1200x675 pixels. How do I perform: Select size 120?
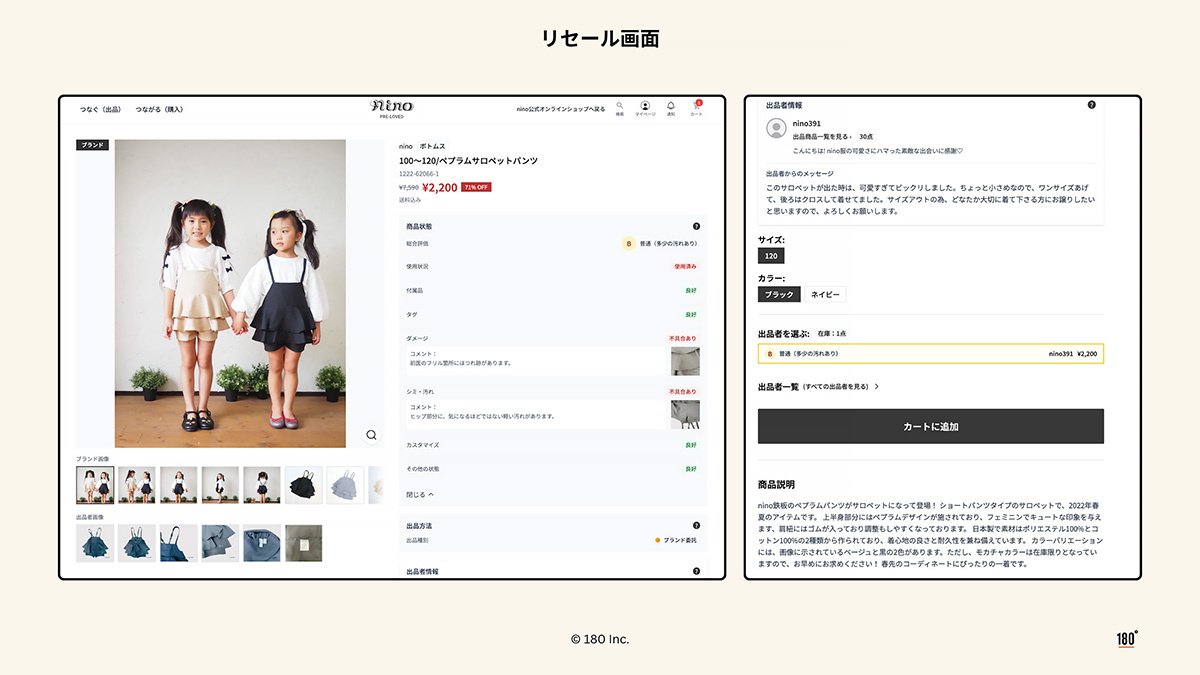[771, 255]
